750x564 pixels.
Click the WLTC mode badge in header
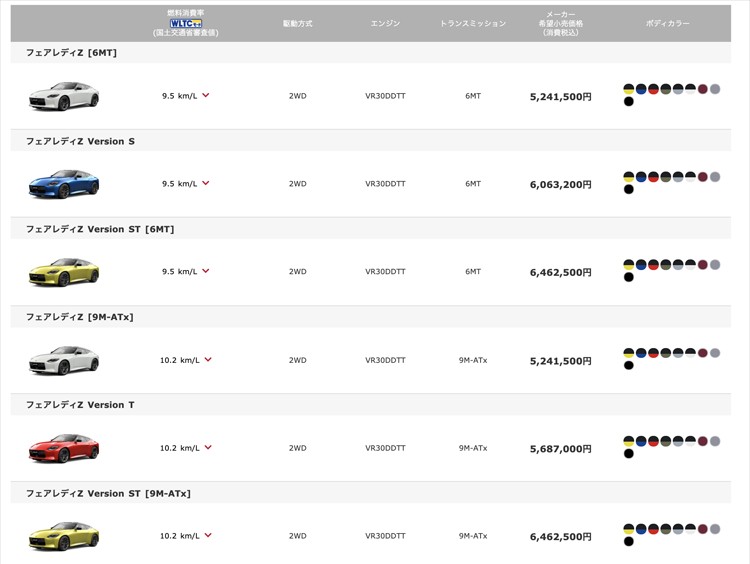(186, 23)
